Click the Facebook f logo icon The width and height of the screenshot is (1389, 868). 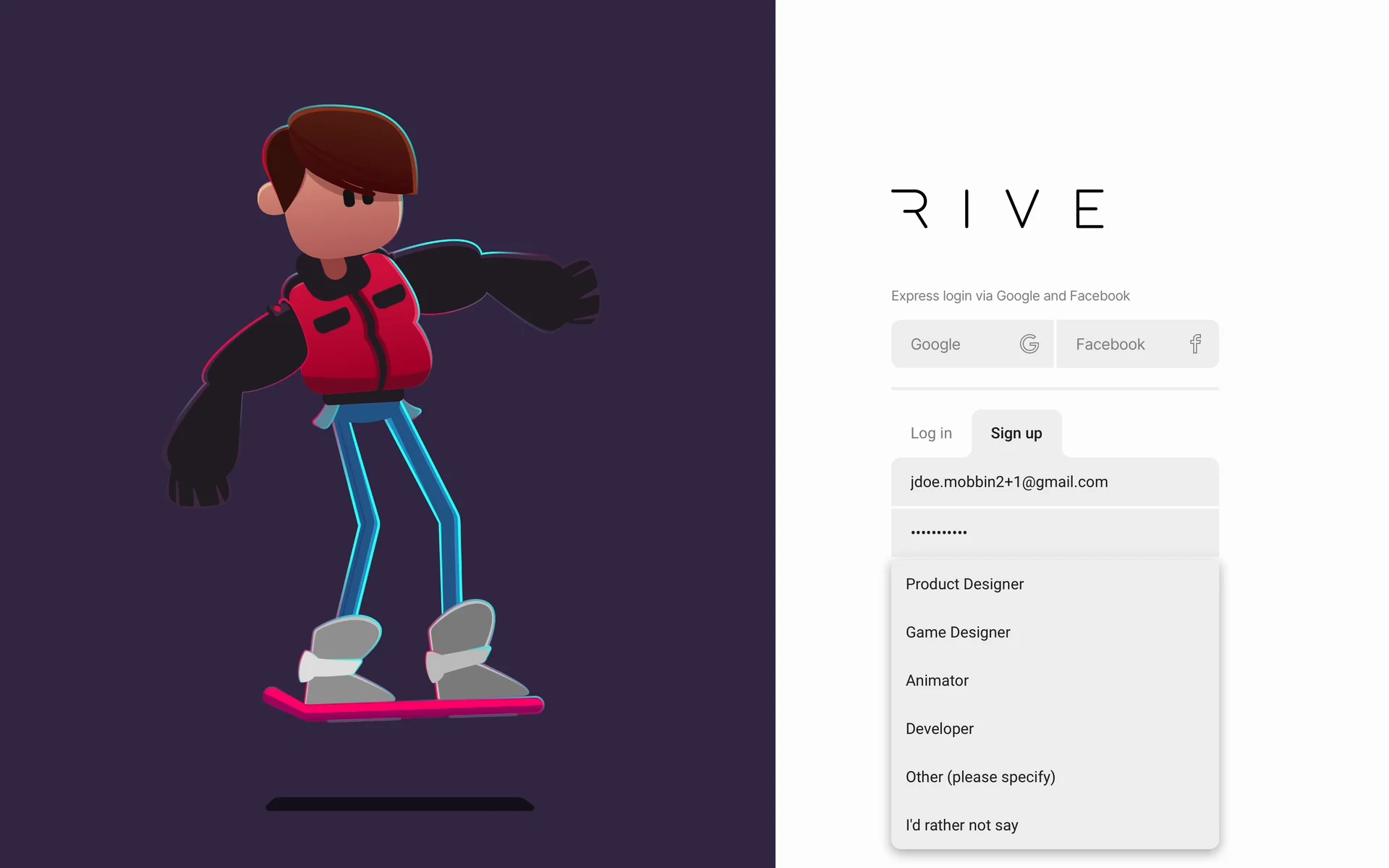(x=1195, y=344)
